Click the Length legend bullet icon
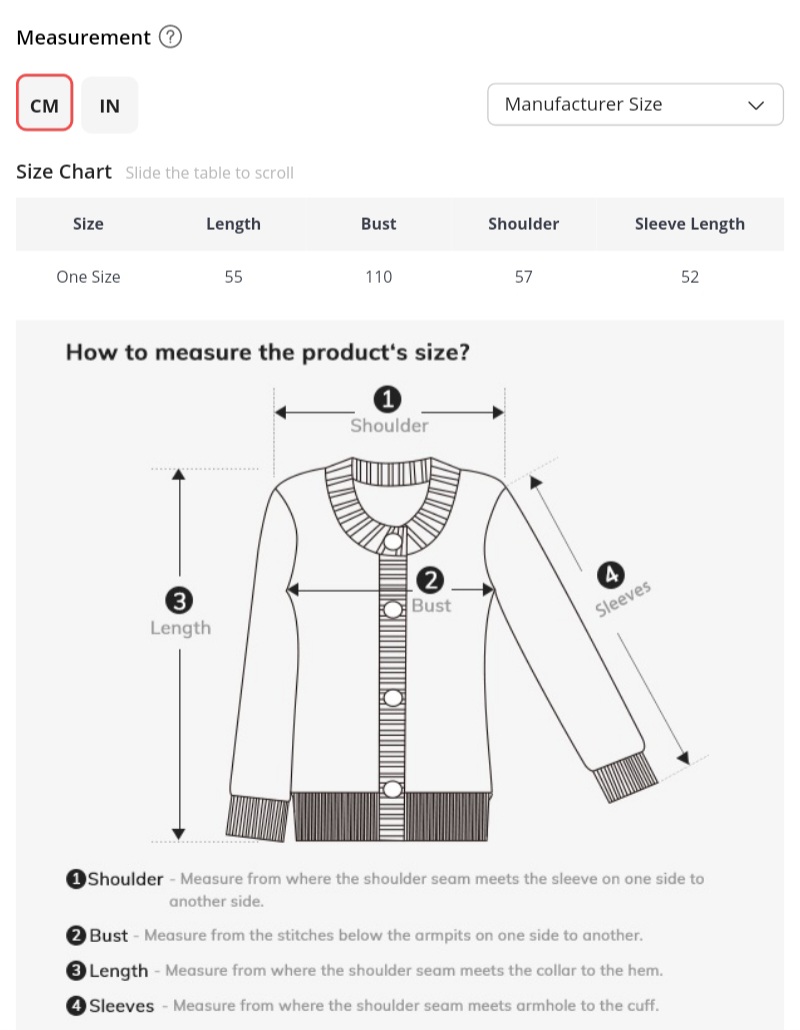Image resolution: width=800 pixels, height=1030 pixels. pyautogui.click(x=76, y=971)
